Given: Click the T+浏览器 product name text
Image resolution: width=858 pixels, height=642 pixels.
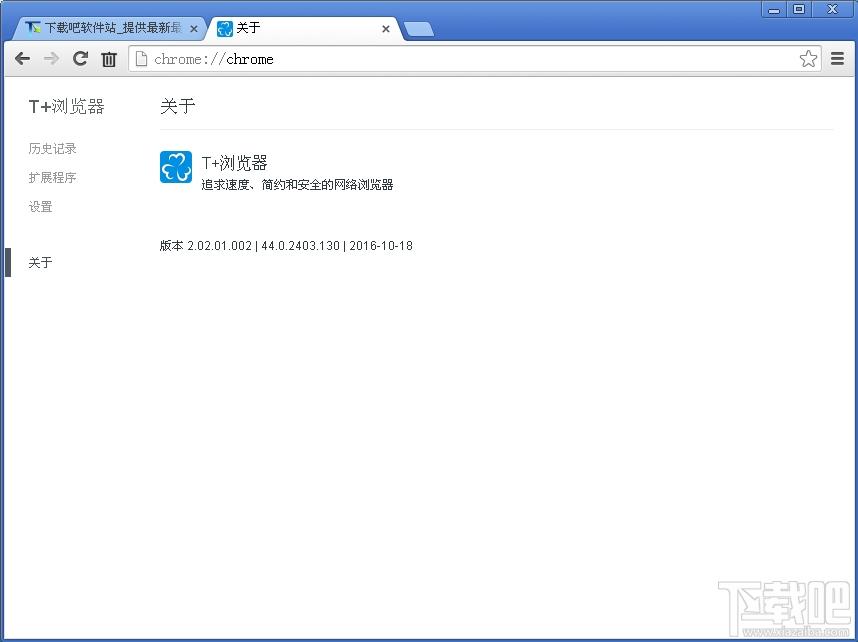Looking at the screenshot, I should point(234,163).
